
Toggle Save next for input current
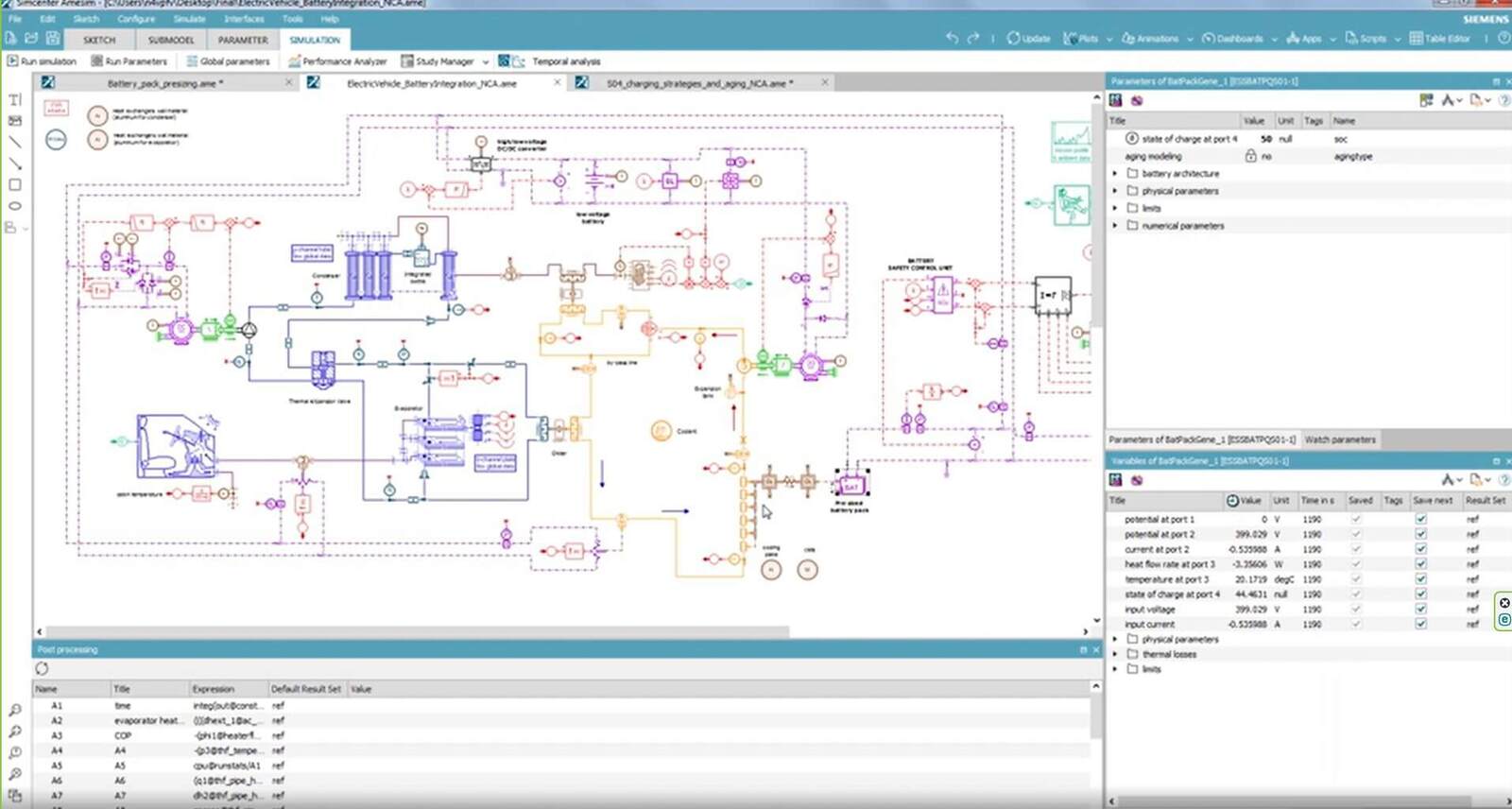tap(1420, 624)
